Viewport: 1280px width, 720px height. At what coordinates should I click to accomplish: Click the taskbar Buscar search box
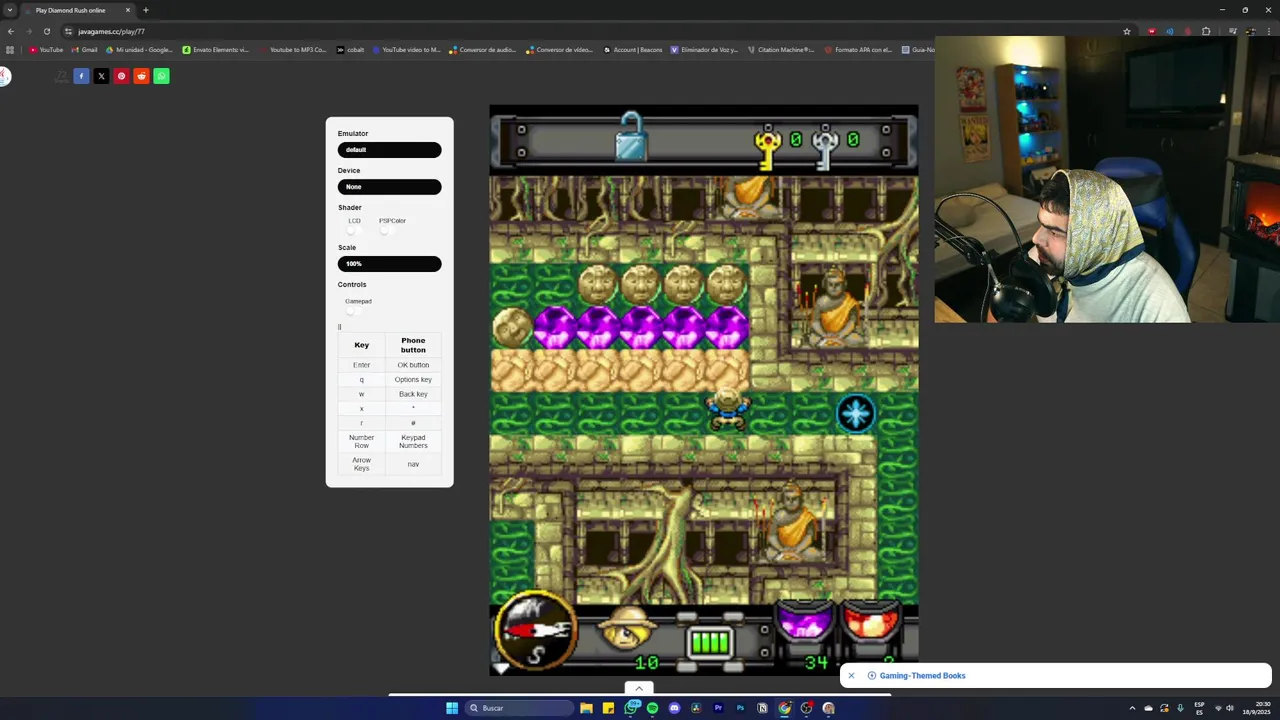pyautogui.click(x=520, y=708)
